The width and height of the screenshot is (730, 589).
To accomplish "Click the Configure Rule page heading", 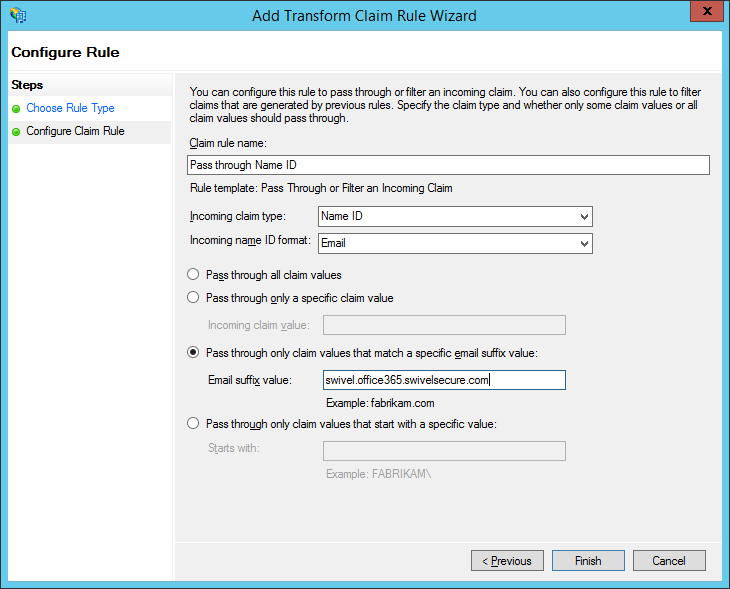I will tap(66, 51).
